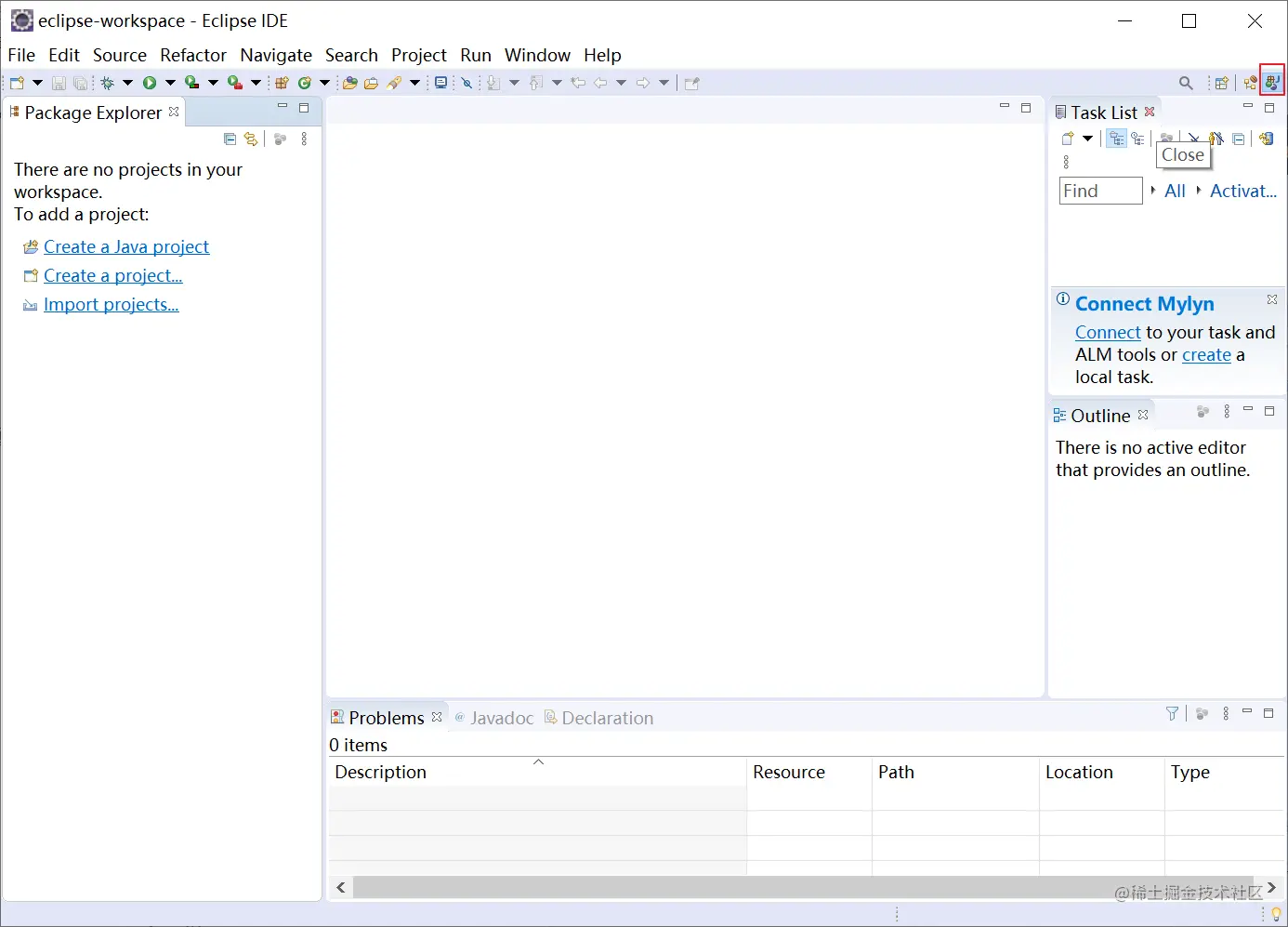Click the Save disk icon in toolbar

[x=59, y=83]
